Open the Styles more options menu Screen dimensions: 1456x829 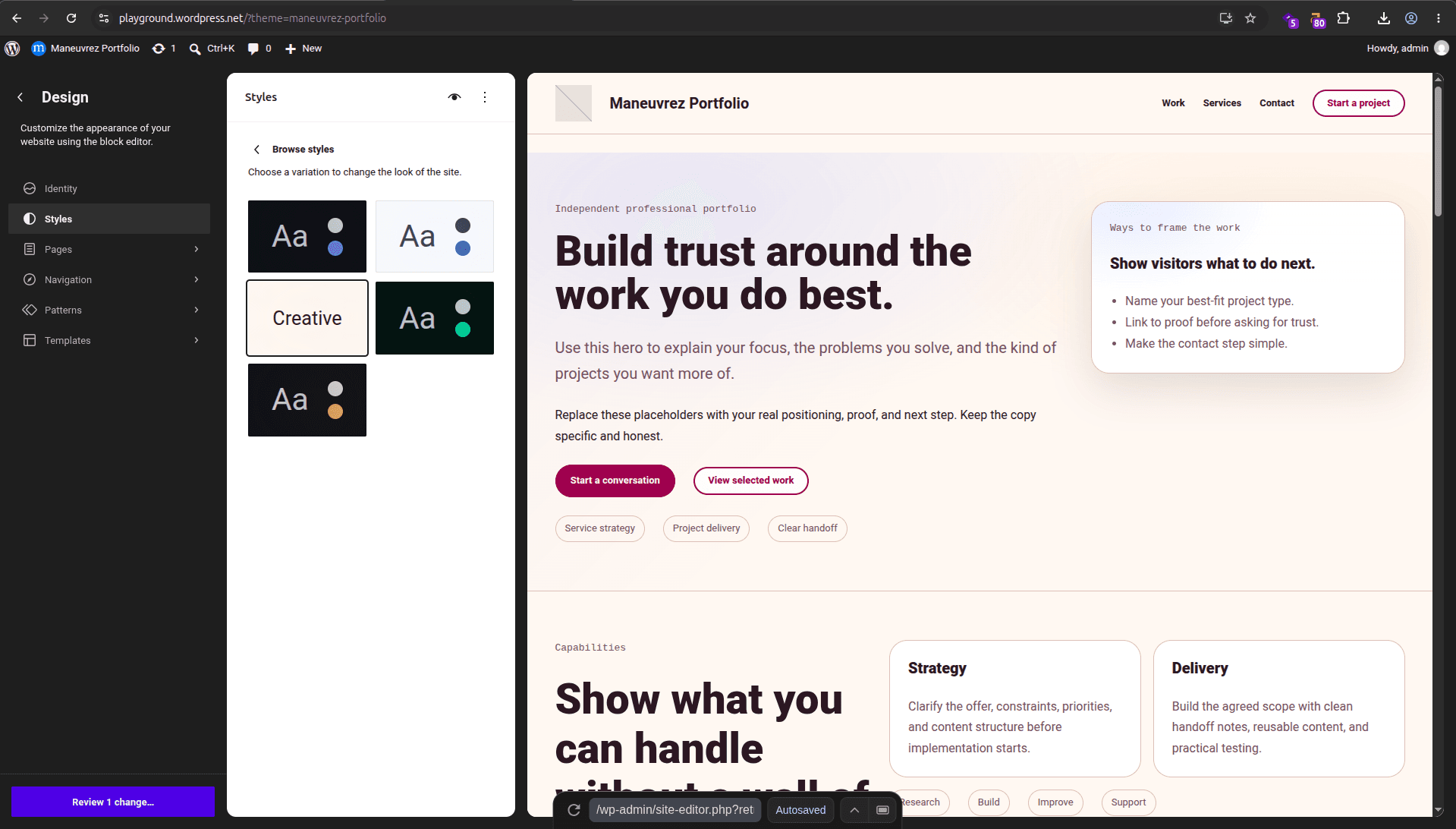click(485, 97)
